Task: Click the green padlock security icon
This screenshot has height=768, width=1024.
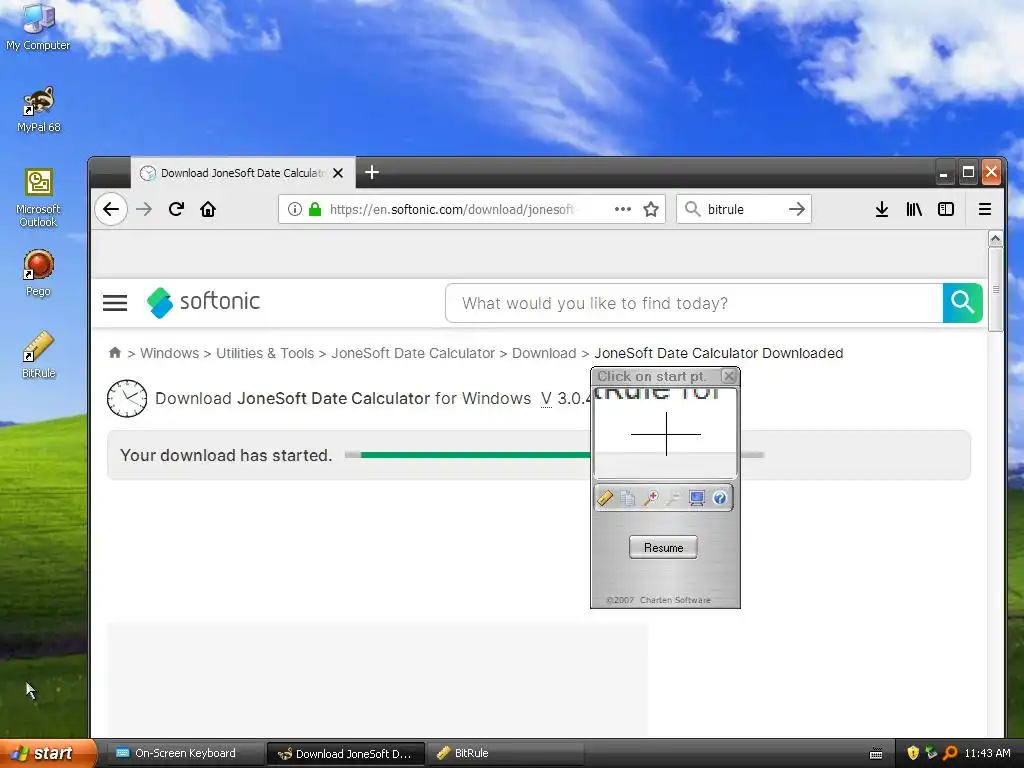Action: [315, 209]
